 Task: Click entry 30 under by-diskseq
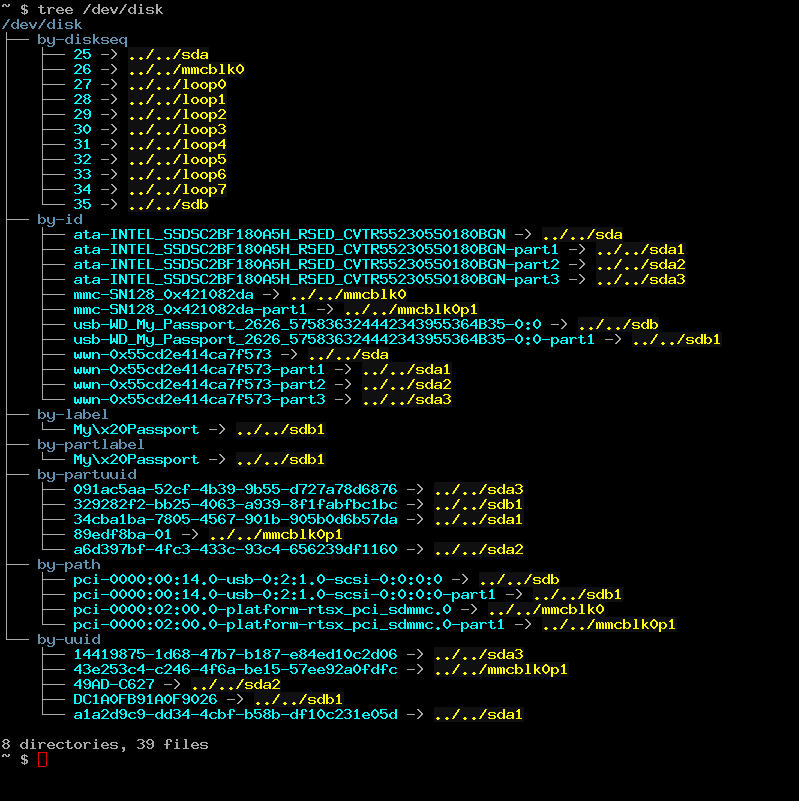[82, 129]
